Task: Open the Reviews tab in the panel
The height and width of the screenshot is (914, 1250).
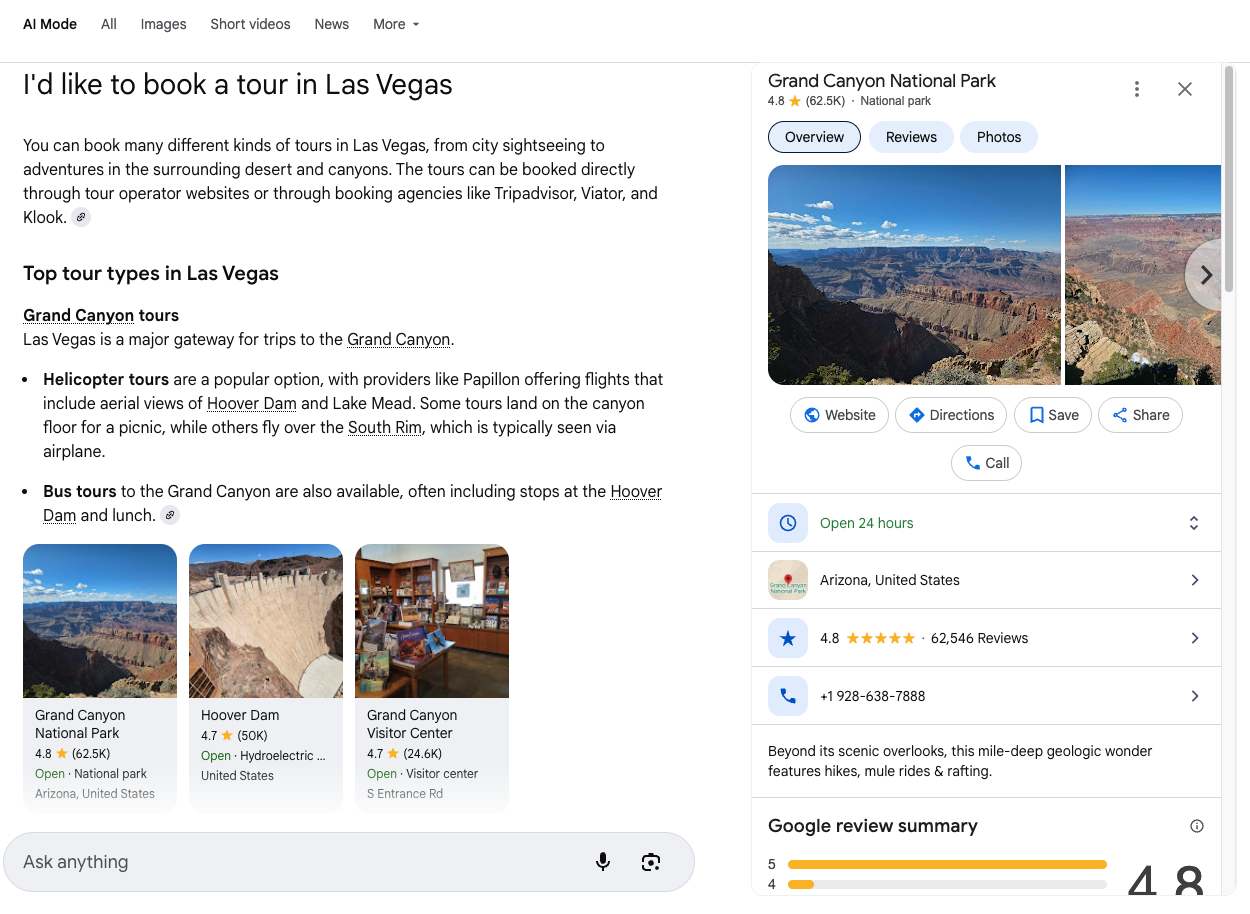Action: (x=910, y=137)
